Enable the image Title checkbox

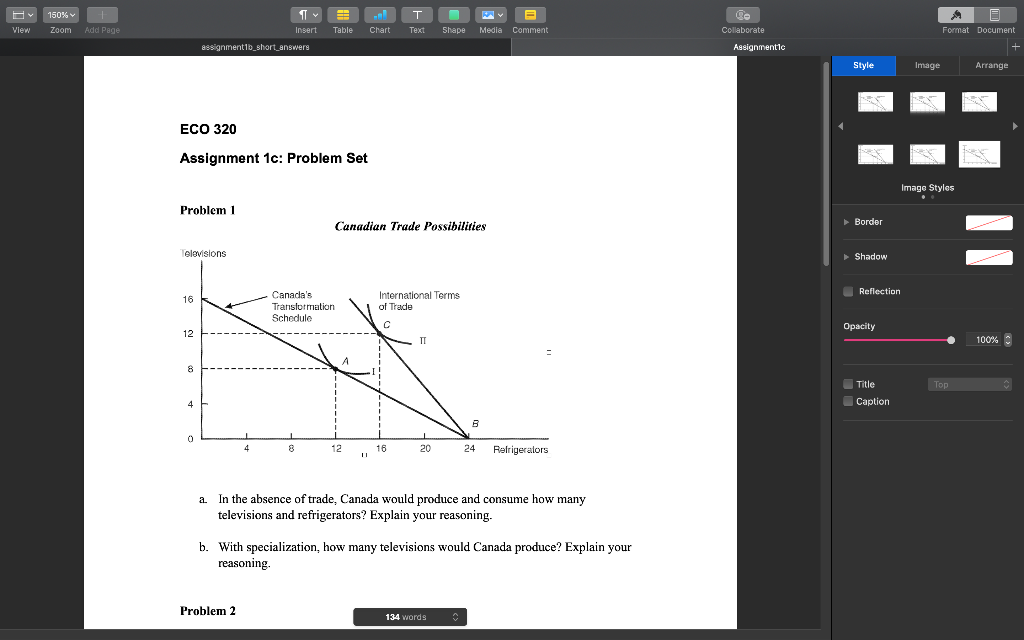coord(847,383)
